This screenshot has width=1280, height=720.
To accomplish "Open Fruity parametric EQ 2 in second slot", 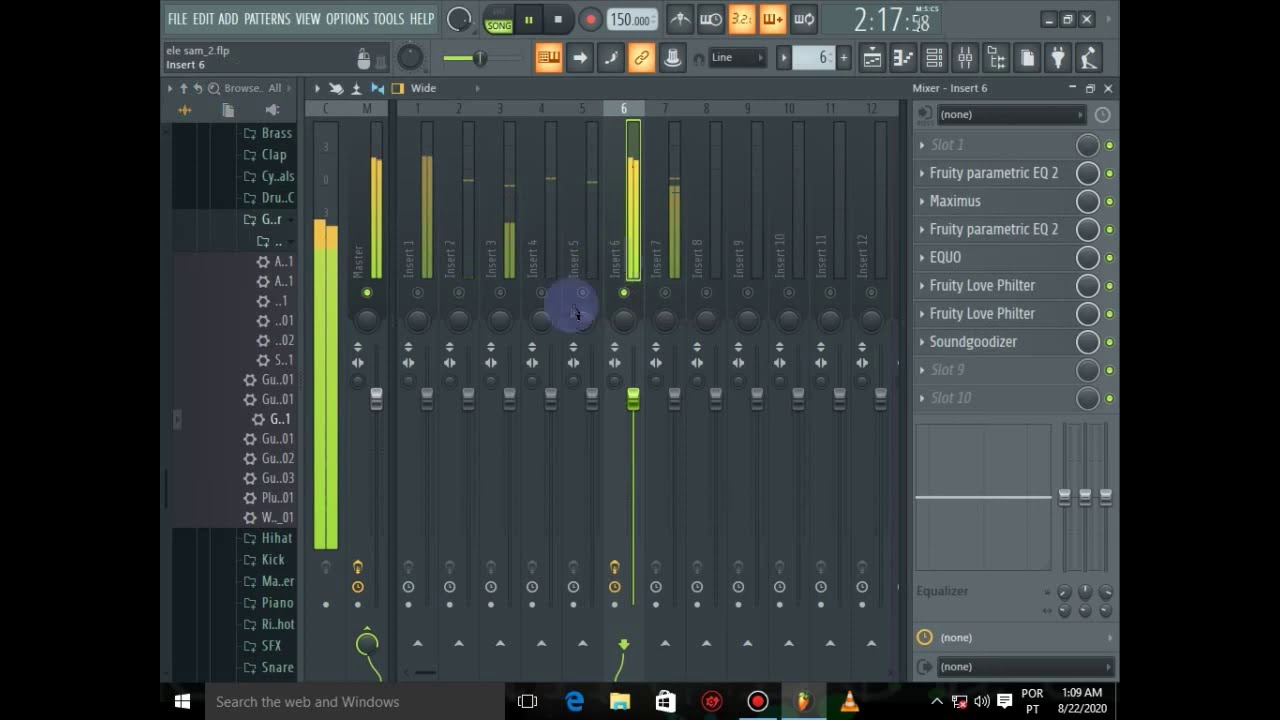I will [x=993, y=173].
